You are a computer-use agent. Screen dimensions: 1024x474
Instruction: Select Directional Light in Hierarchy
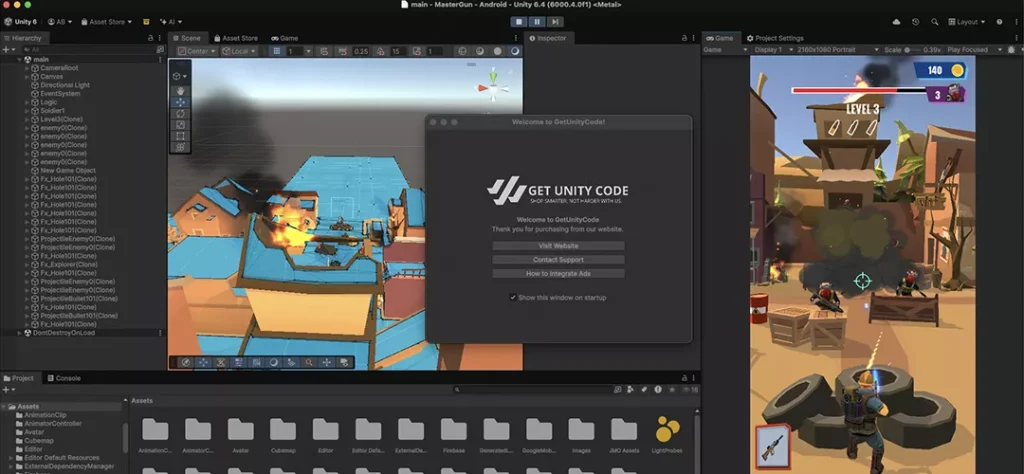click(65, 85)
